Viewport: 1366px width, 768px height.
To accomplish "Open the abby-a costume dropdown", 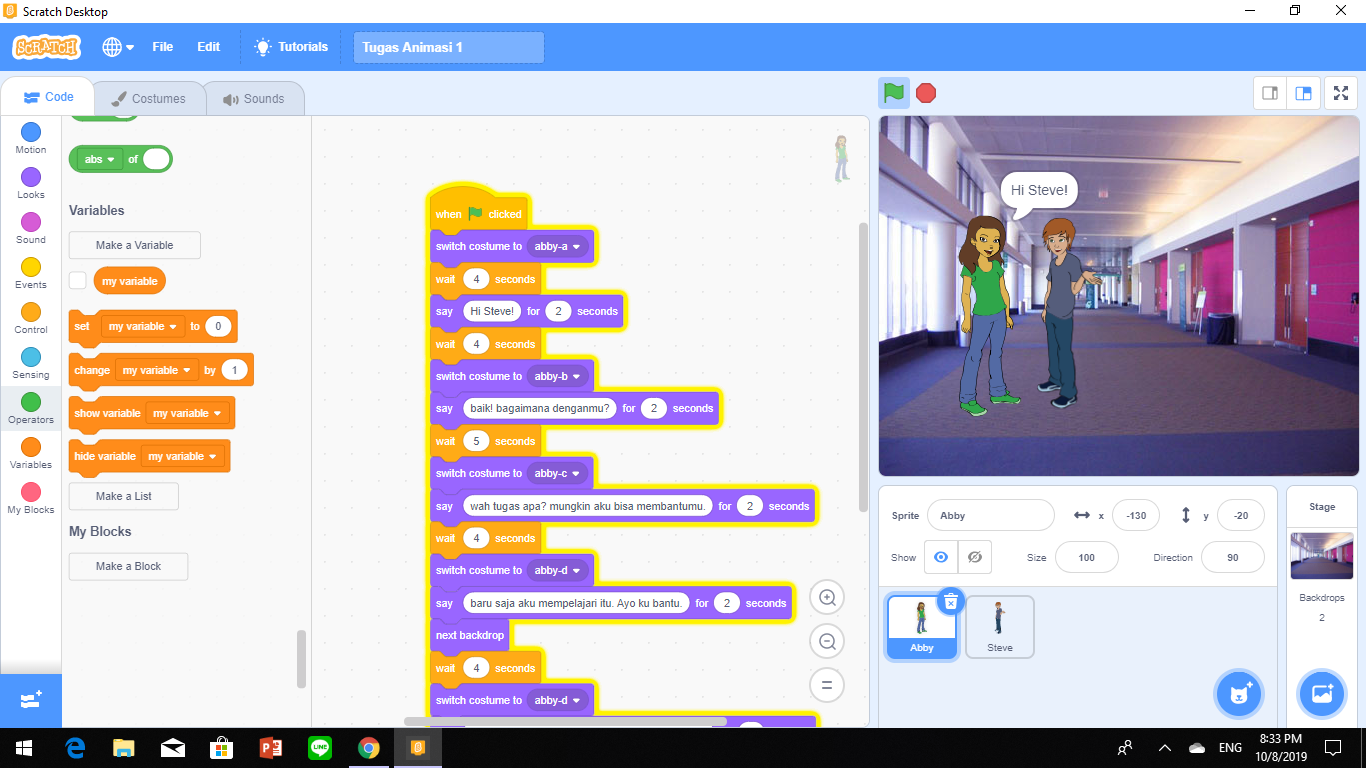I will [556, 245].
